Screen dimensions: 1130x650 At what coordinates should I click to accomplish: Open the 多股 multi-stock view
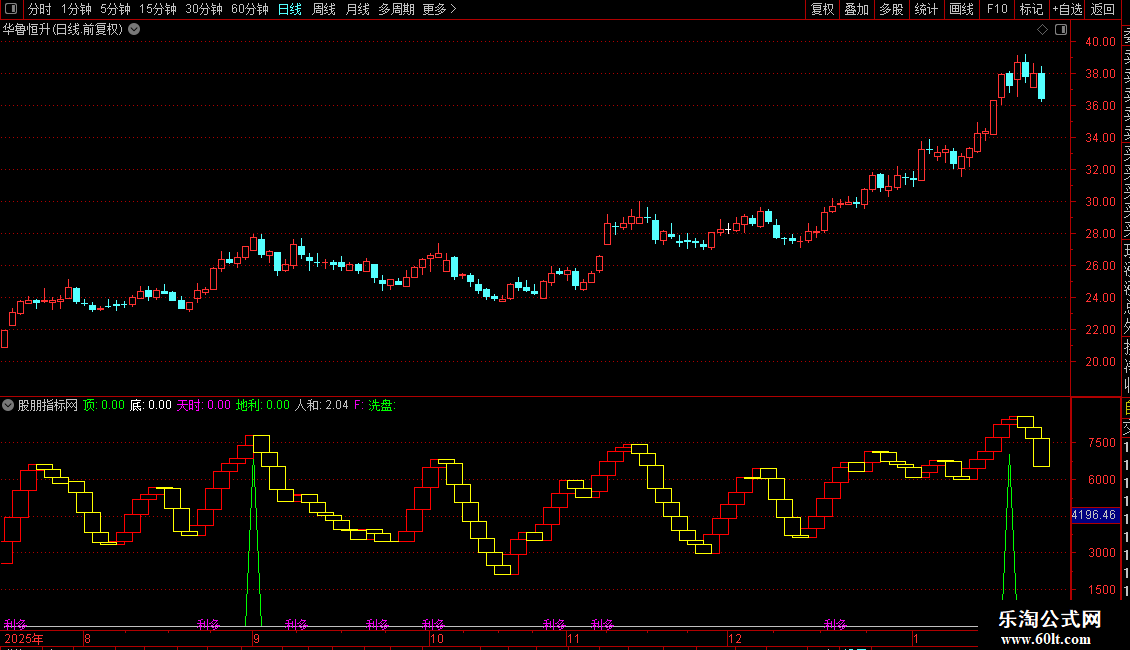coord(891,9)
